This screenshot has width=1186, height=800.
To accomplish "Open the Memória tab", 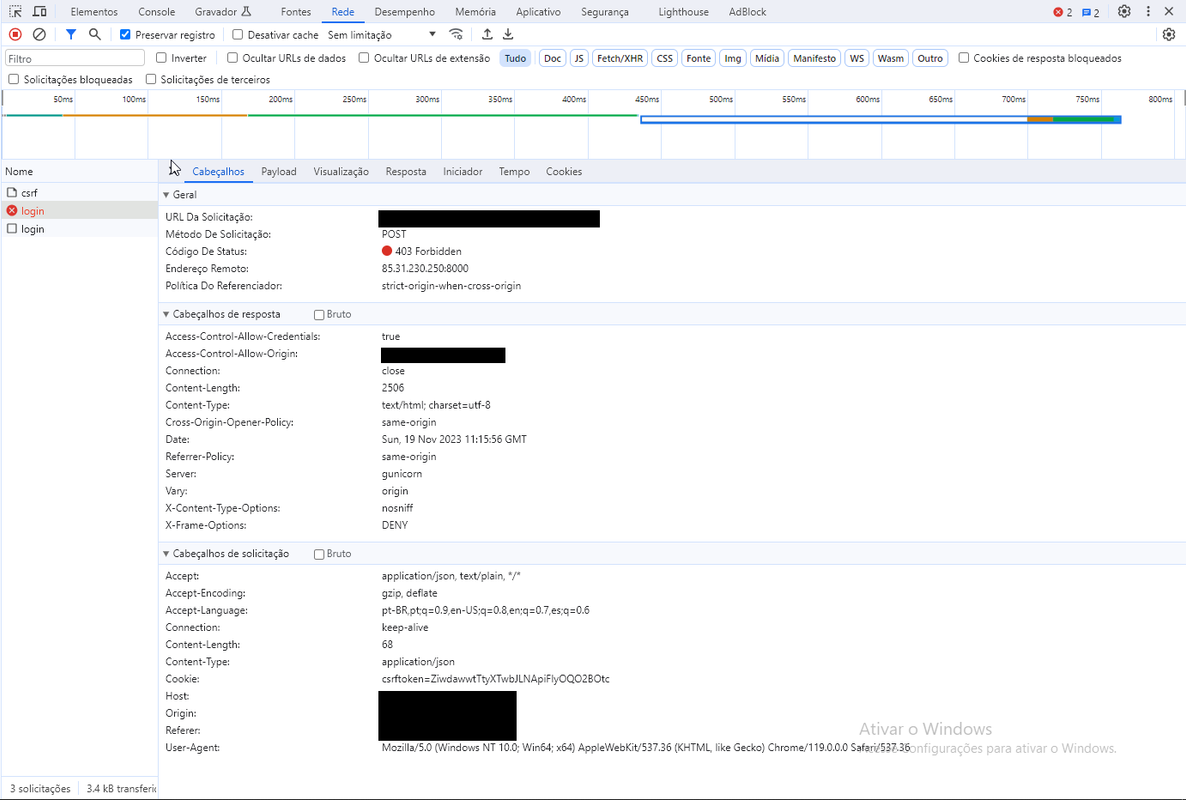I will [x=476, y=12].
